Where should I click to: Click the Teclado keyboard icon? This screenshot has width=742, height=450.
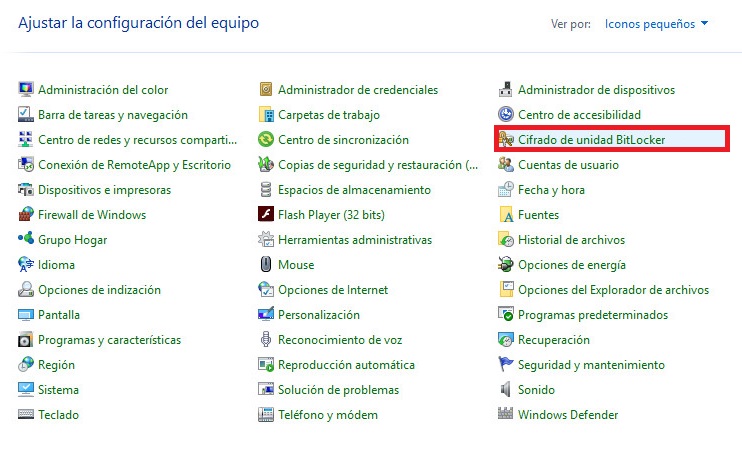(26, 415)
